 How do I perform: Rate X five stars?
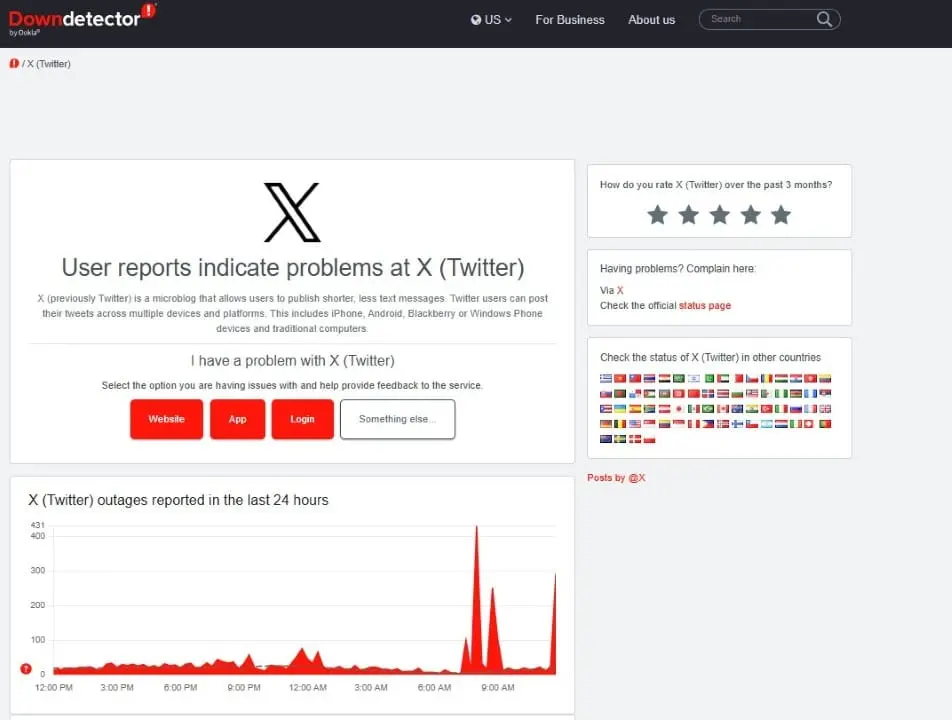(x=781, y=214)
